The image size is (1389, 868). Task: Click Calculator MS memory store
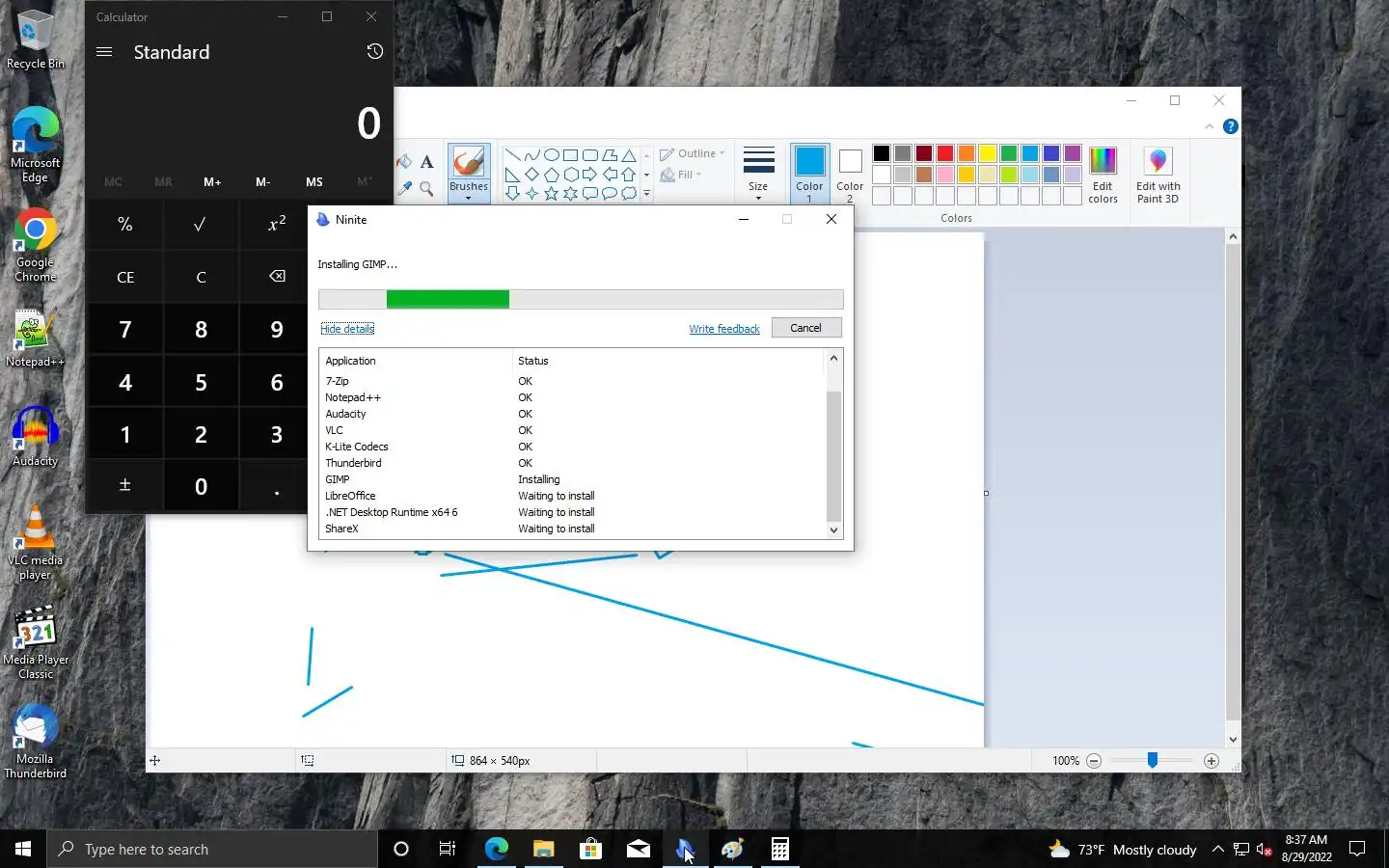314,181
